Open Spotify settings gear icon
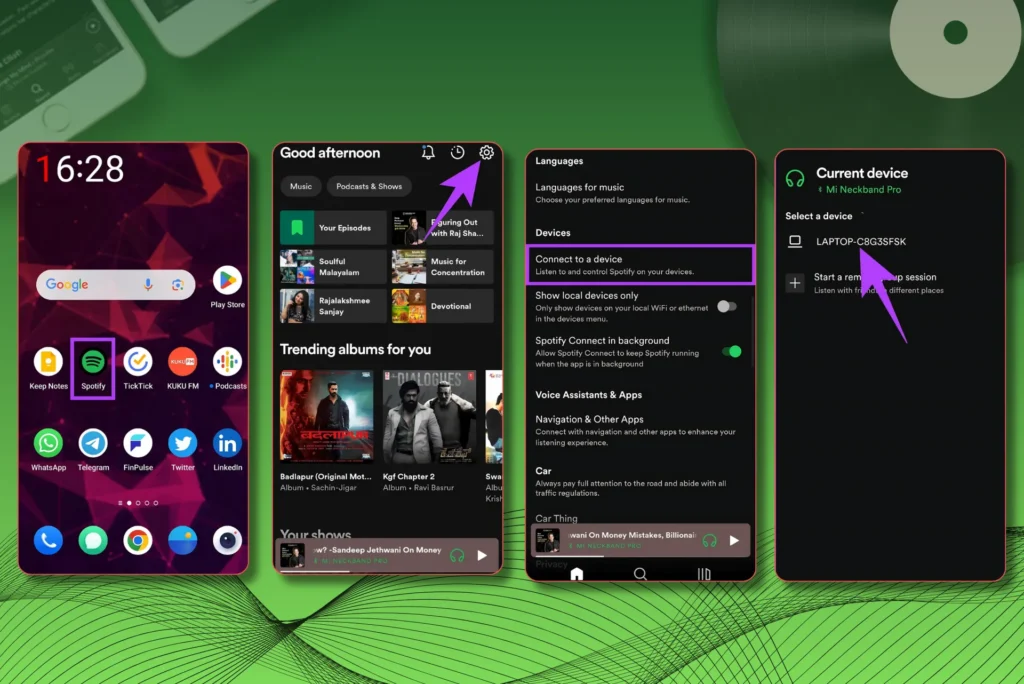This screenshot has width=1024, height=684. coord(487,153)
